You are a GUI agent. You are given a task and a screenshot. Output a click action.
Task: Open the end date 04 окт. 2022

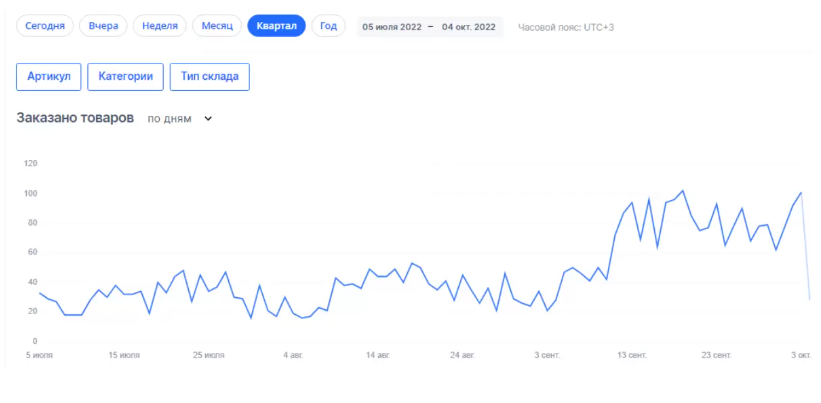[x=468, y=27]
